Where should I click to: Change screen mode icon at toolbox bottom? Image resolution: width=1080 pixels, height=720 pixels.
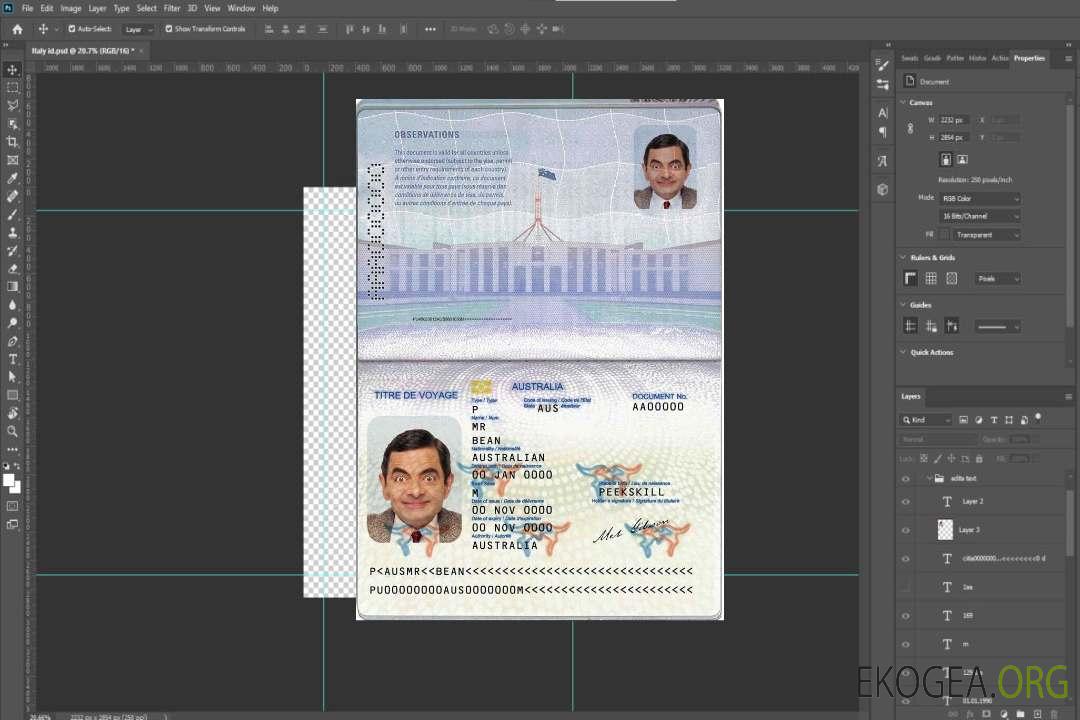12,524
